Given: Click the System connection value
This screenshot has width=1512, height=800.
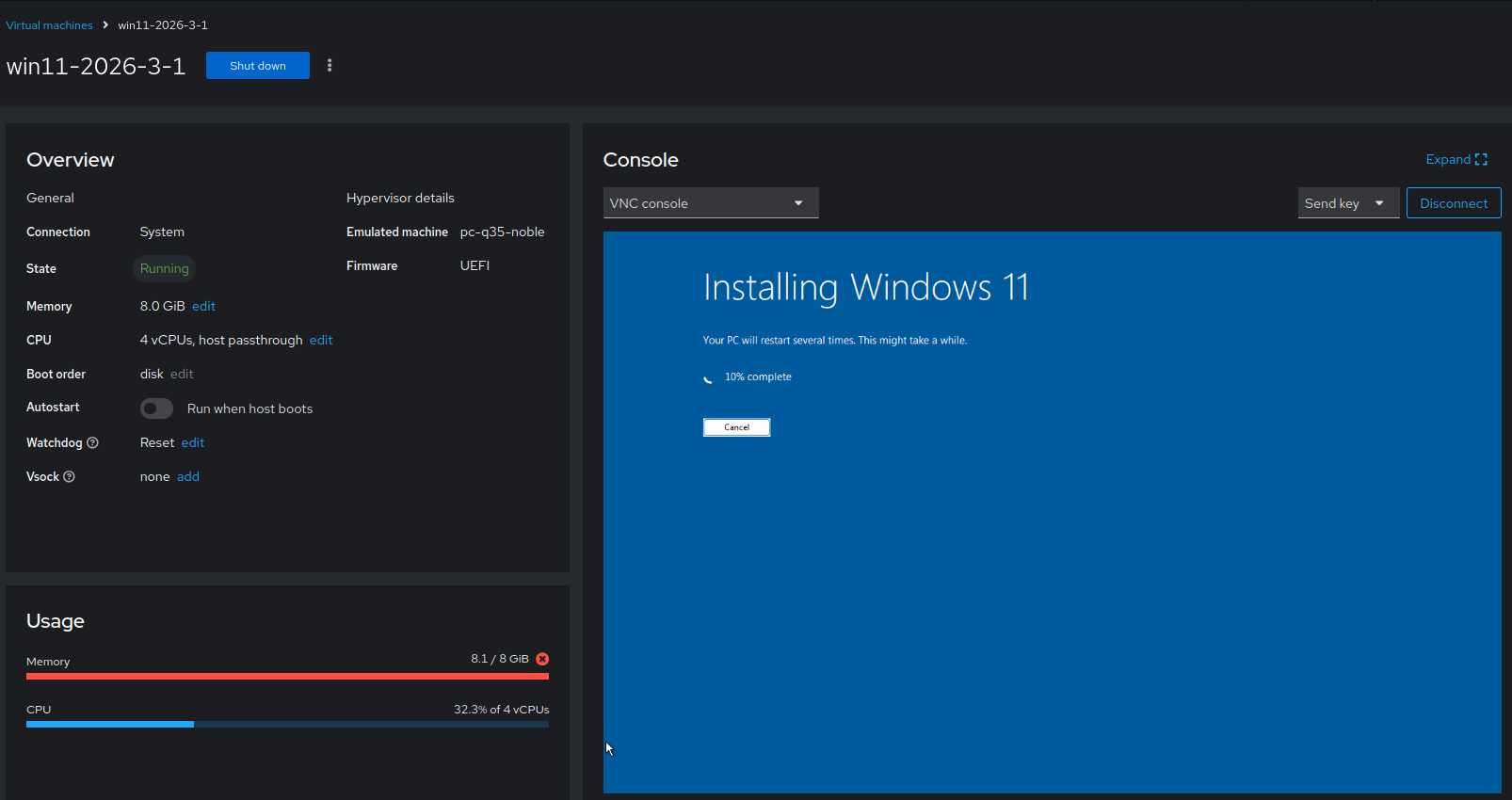Looking at the screenshot, I should pyautogui.click(x=162, y=232).
